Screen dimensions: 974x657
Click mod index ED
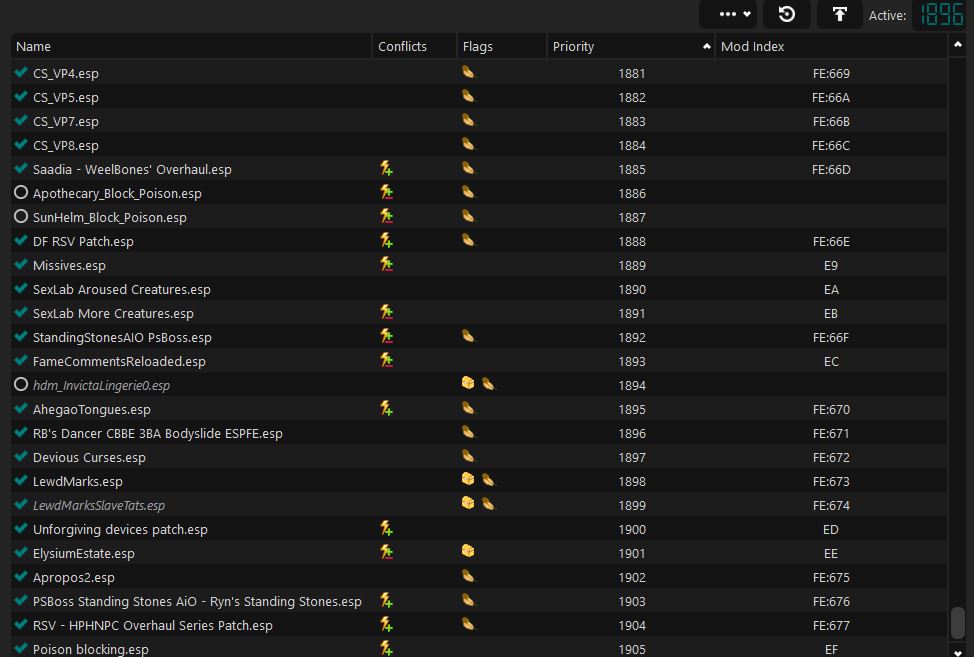coord(831,529)
